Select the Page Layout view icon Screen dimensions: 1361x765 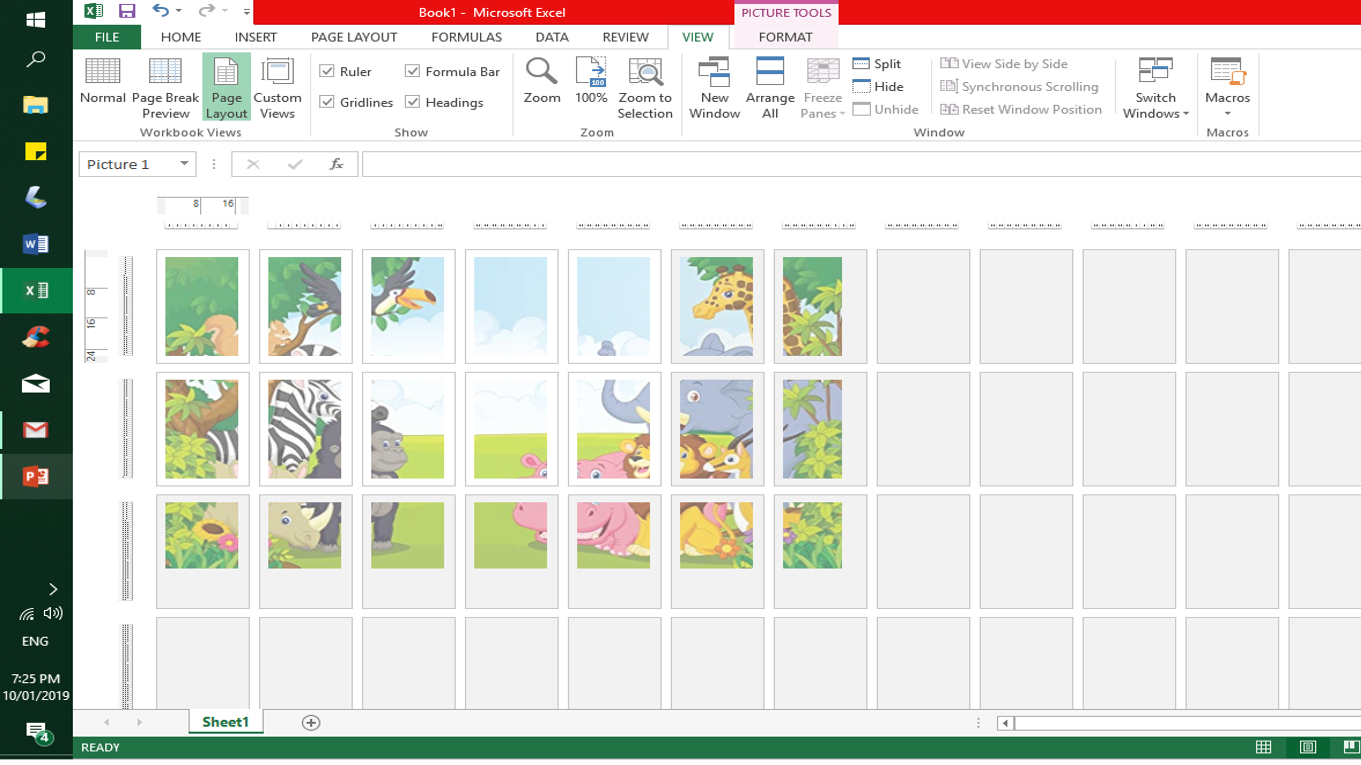click(225, 85)
